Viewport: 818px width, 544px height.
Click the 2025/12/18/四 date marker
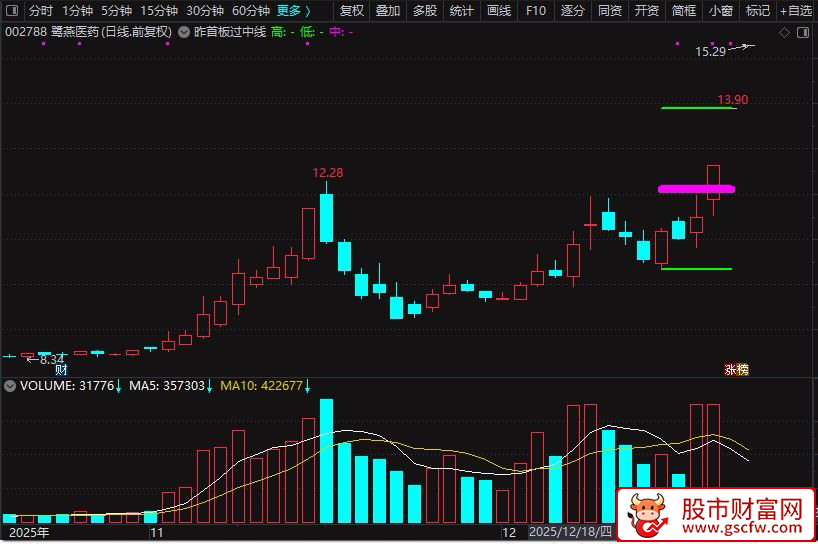click(570, 532)
